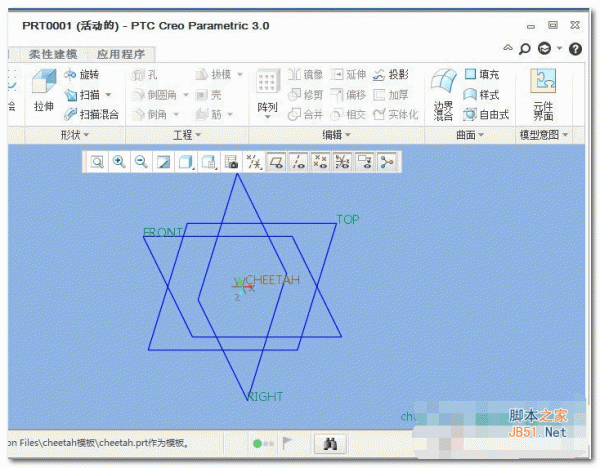
Task: Switch to Applications (应用程序) tab
Action: pos(121,54)
